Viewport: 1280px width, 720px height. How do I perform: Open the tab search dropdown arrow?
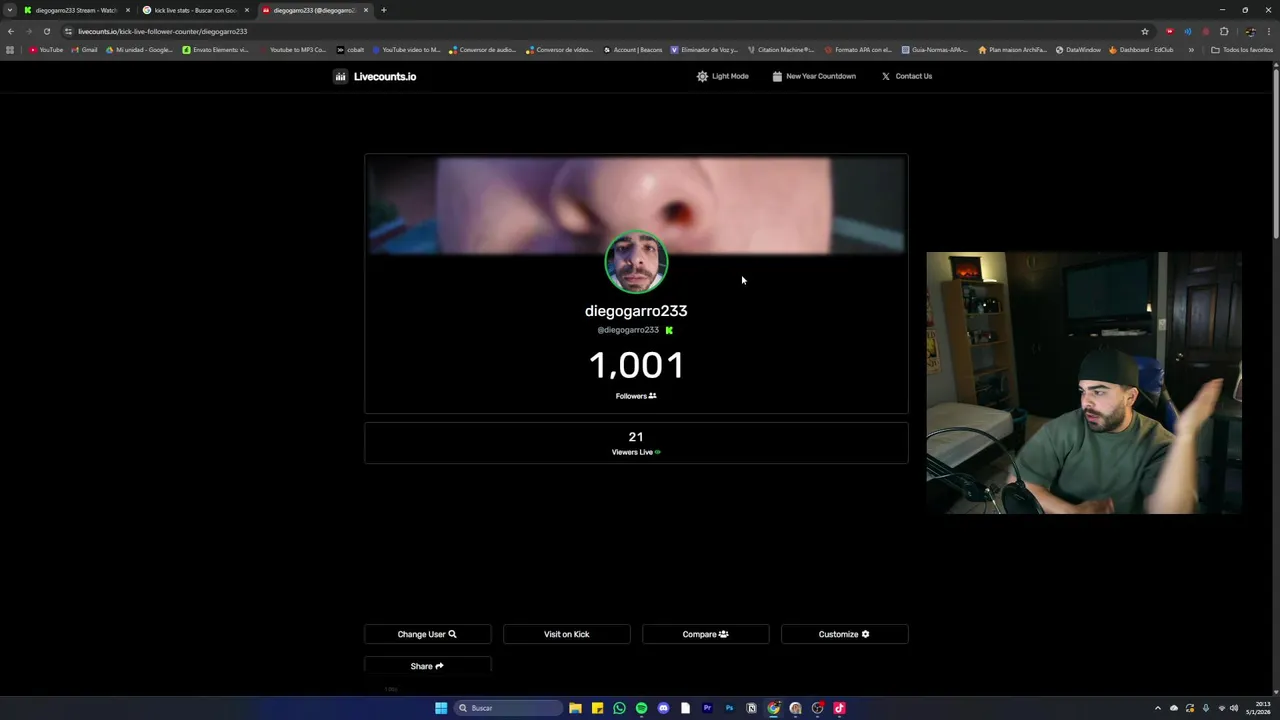coord(10,10)
